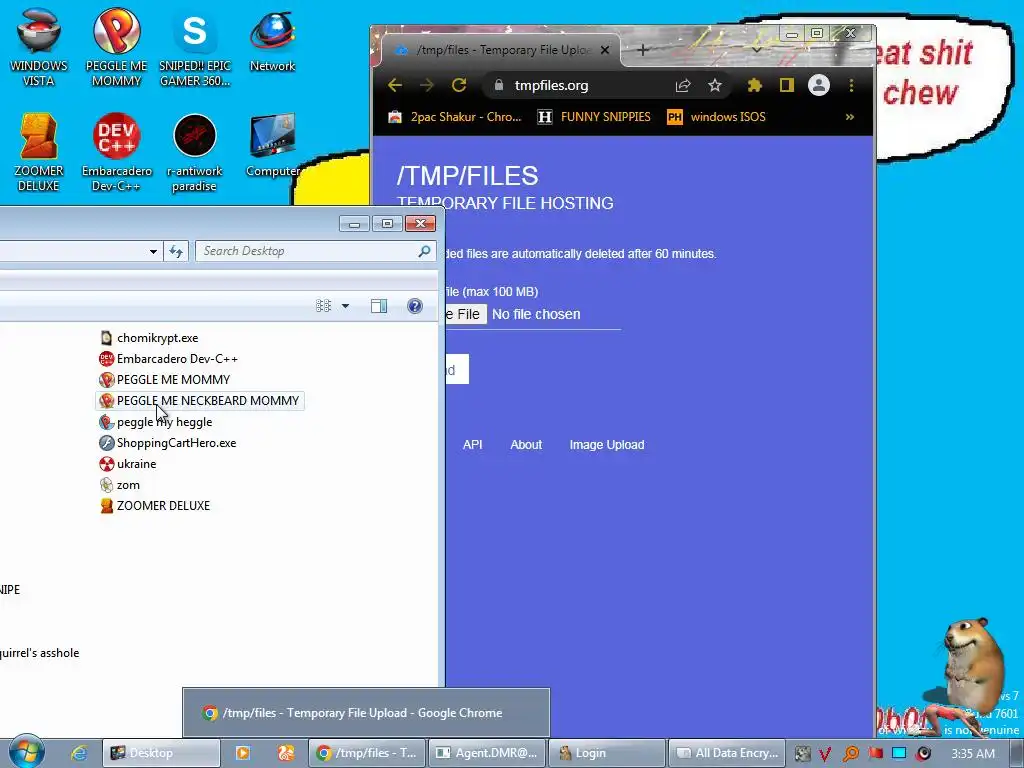Open 2pac Shakur bookmark

(455, 117)
